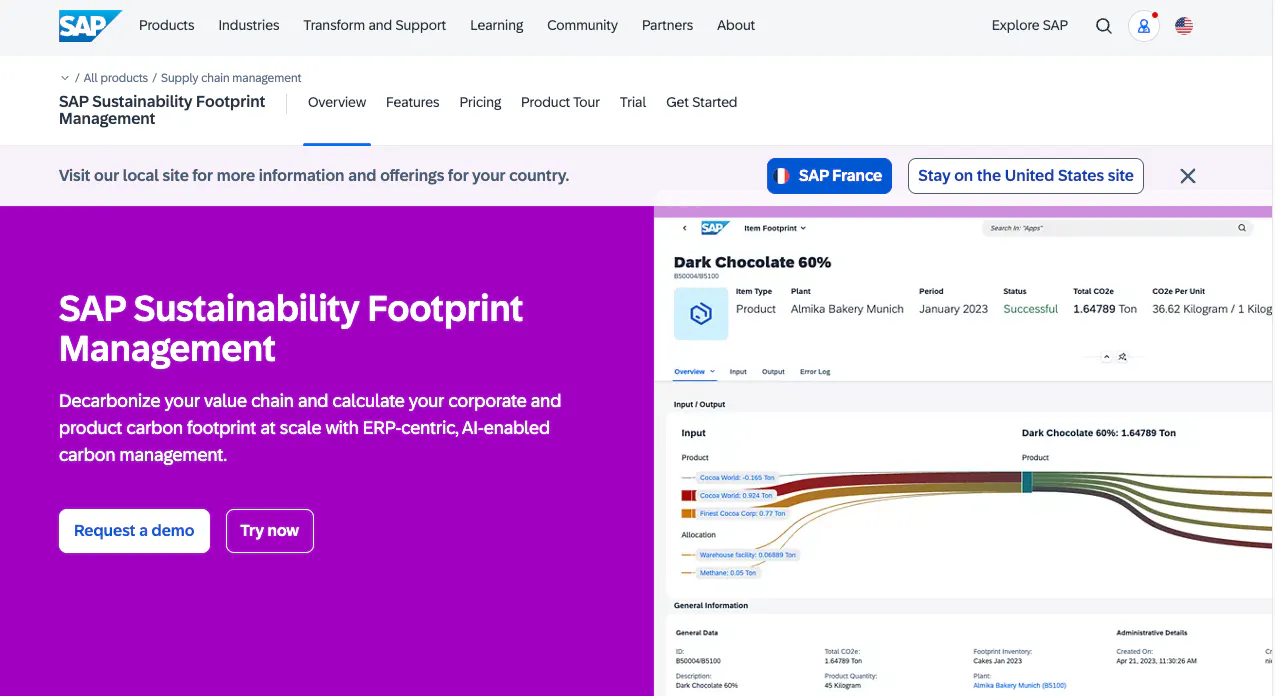Screen dimensions: 1275x696
Task: Click Finest Cocoa Corp: 0.77 Ton label
Action: click(x=743, y=514)
